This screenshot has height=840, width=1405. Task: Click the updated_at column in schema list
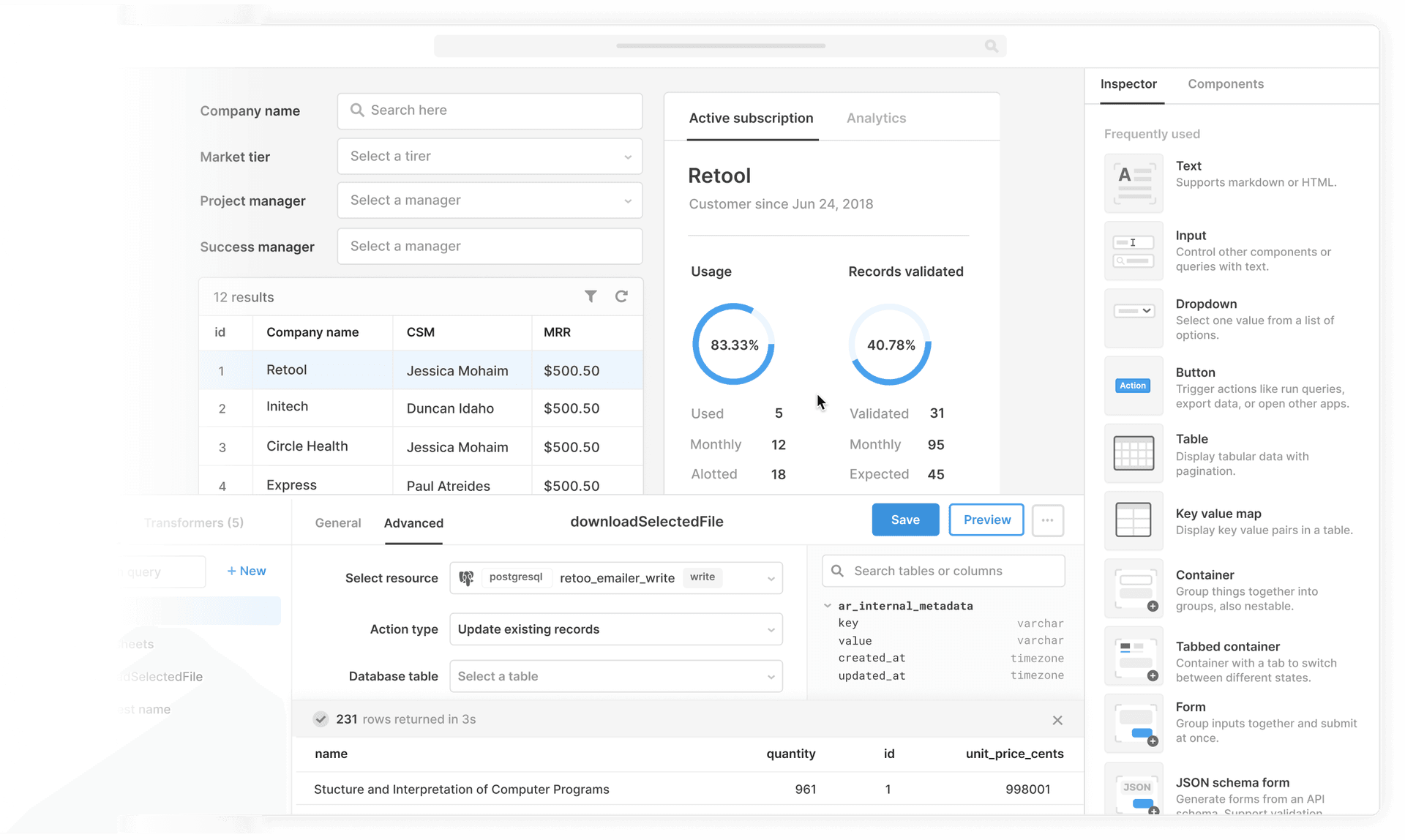tap(872, 675)
